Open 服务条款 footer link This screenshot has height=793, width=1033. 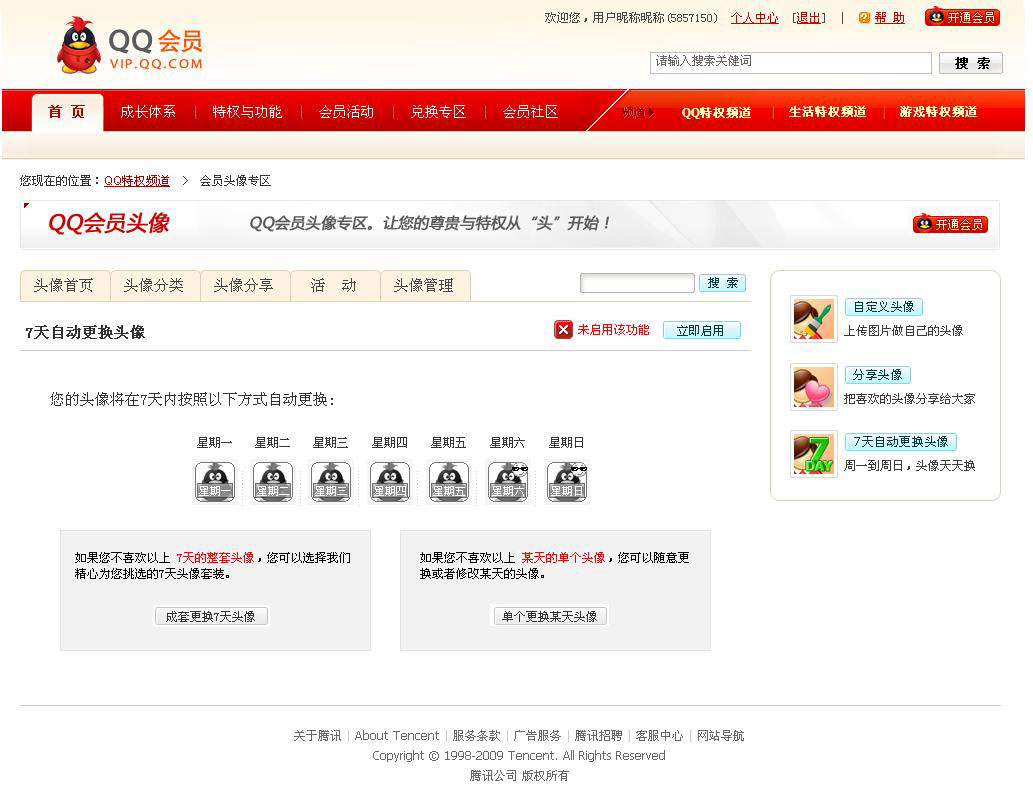(476, 736)
